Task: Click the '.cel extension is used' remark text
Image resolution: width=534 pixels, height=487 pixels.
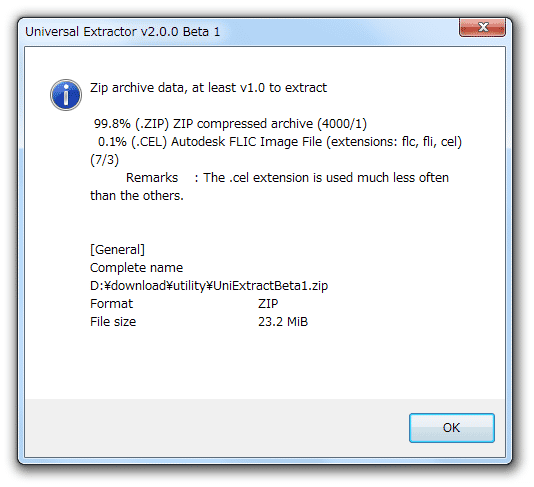Action: pyautogui.click(x=288, y=178)
